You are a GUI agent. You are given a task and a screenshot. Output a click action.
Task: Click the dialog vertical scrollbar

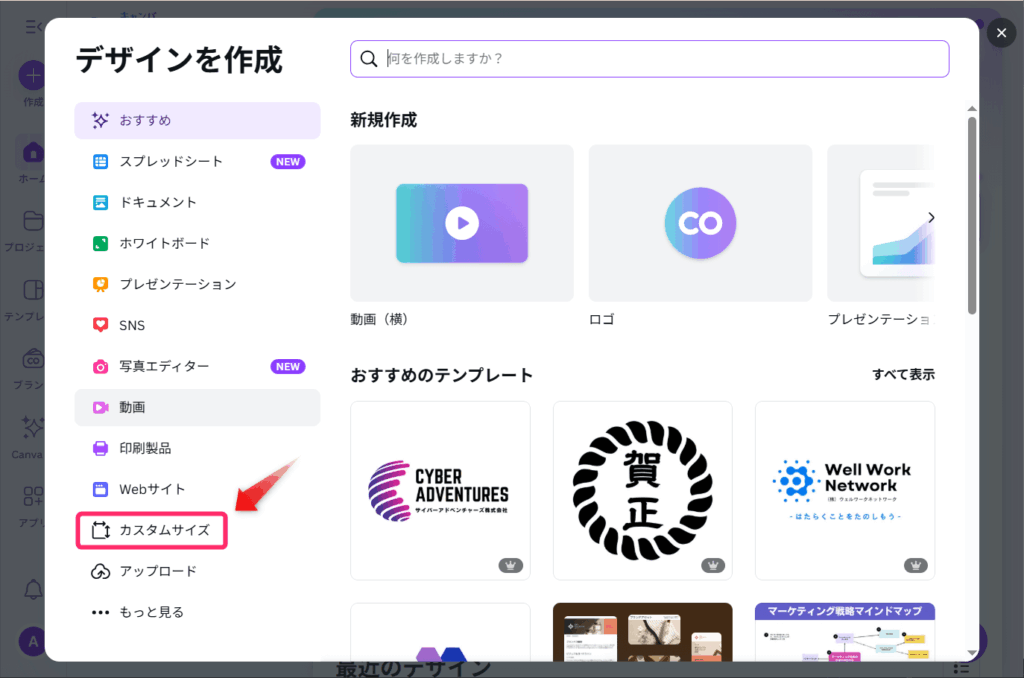coord(972,216)
